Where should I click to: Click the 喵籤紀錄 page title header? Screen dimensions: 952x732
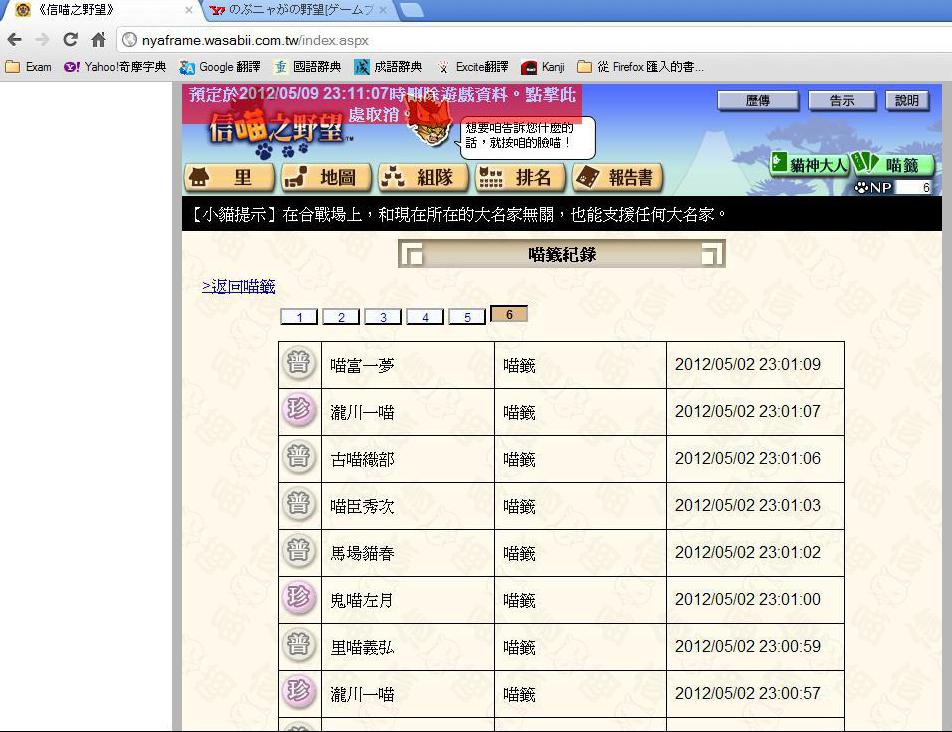tap(562, 254)
